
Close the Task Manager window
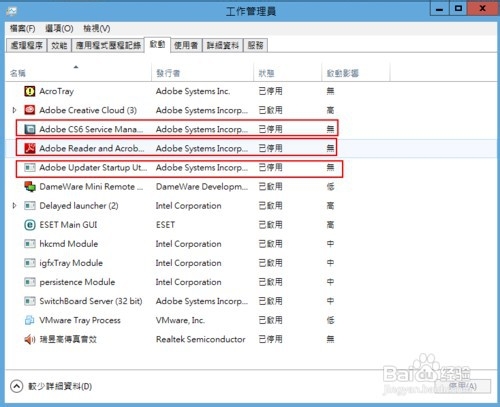(x=482, y=9)
